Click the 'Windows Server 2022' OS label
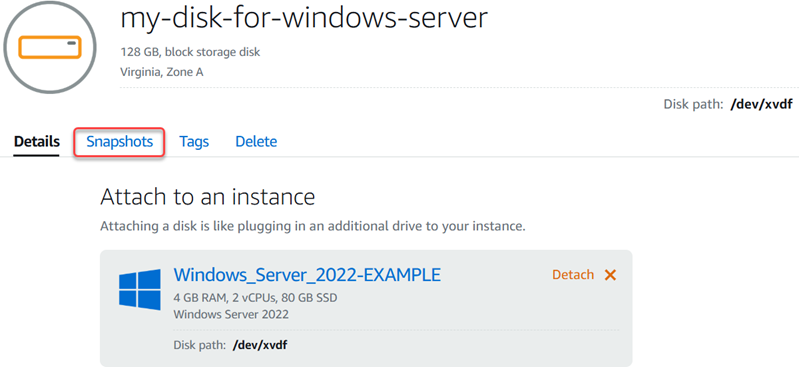Image resolution: width=799 pixels, height=367 pixels. tap(231, 314)
